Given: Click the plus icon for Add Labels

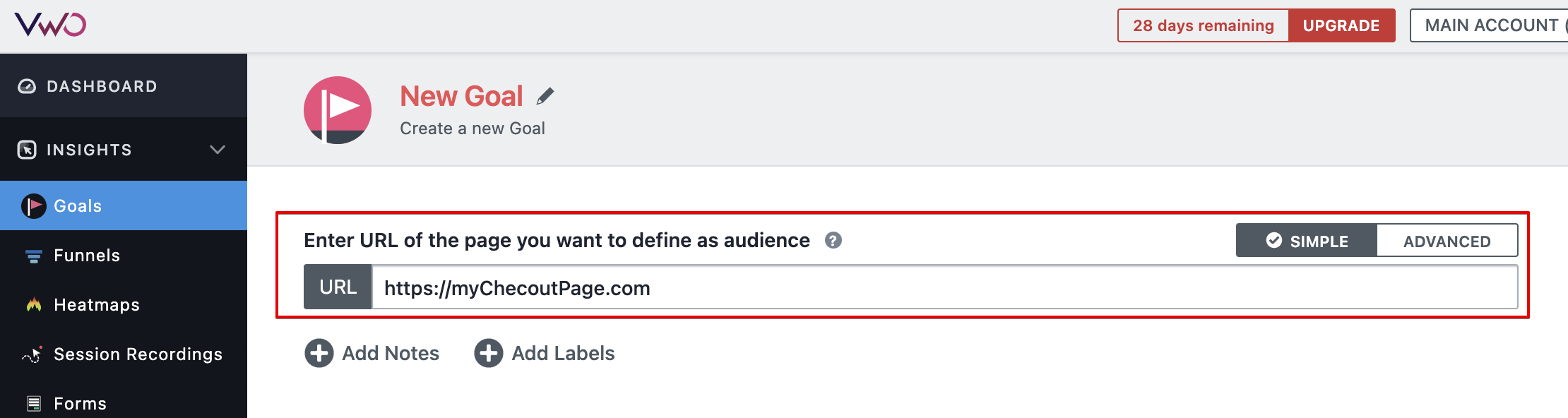Looking at the screenshot, I should point(489,353).
